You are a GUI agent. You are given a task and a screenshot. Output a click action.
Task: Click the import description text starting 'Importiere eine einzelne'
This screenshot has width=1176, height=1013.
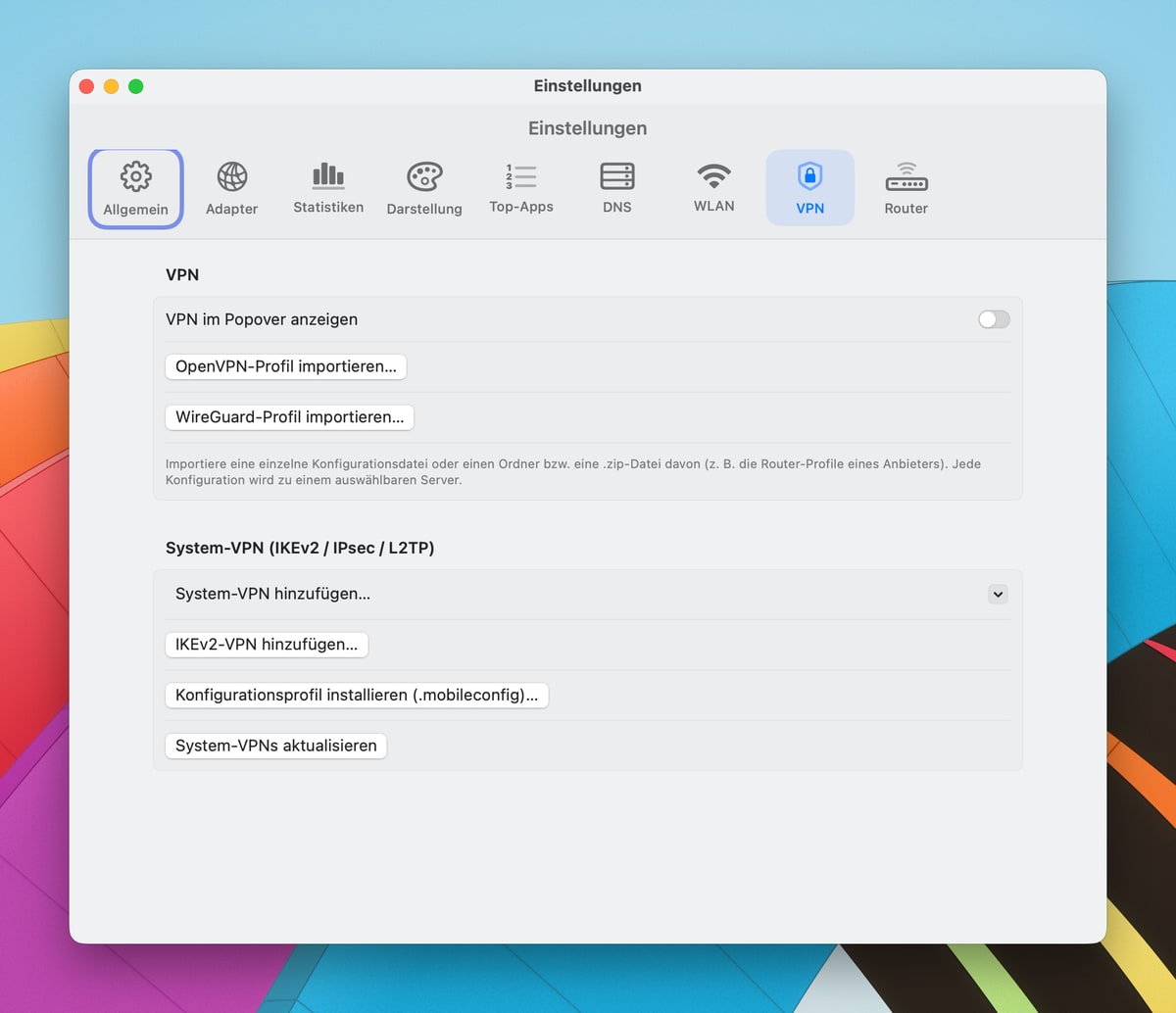pyautogui.click(x=573, y=472)
